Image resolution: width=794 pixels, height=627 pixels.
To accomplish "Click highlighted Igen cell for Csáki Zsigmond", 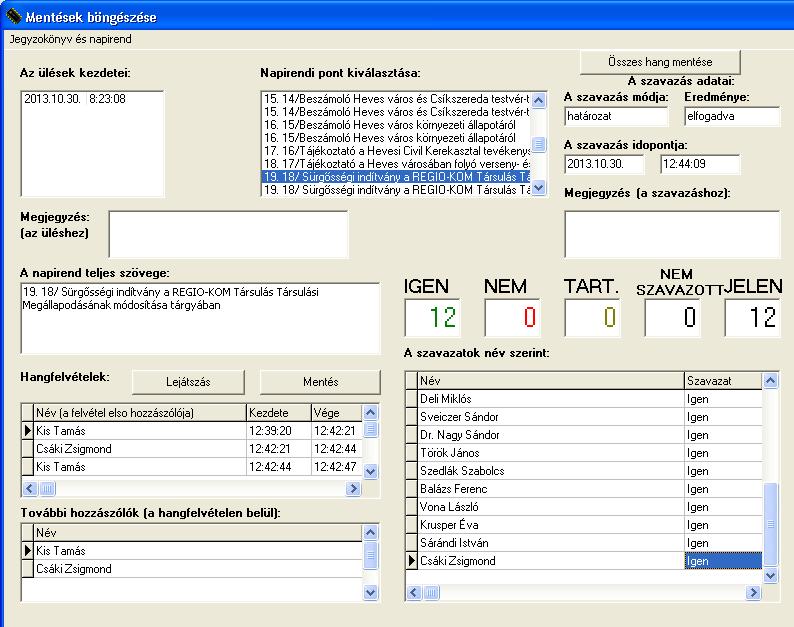I will tap(723, 561).
